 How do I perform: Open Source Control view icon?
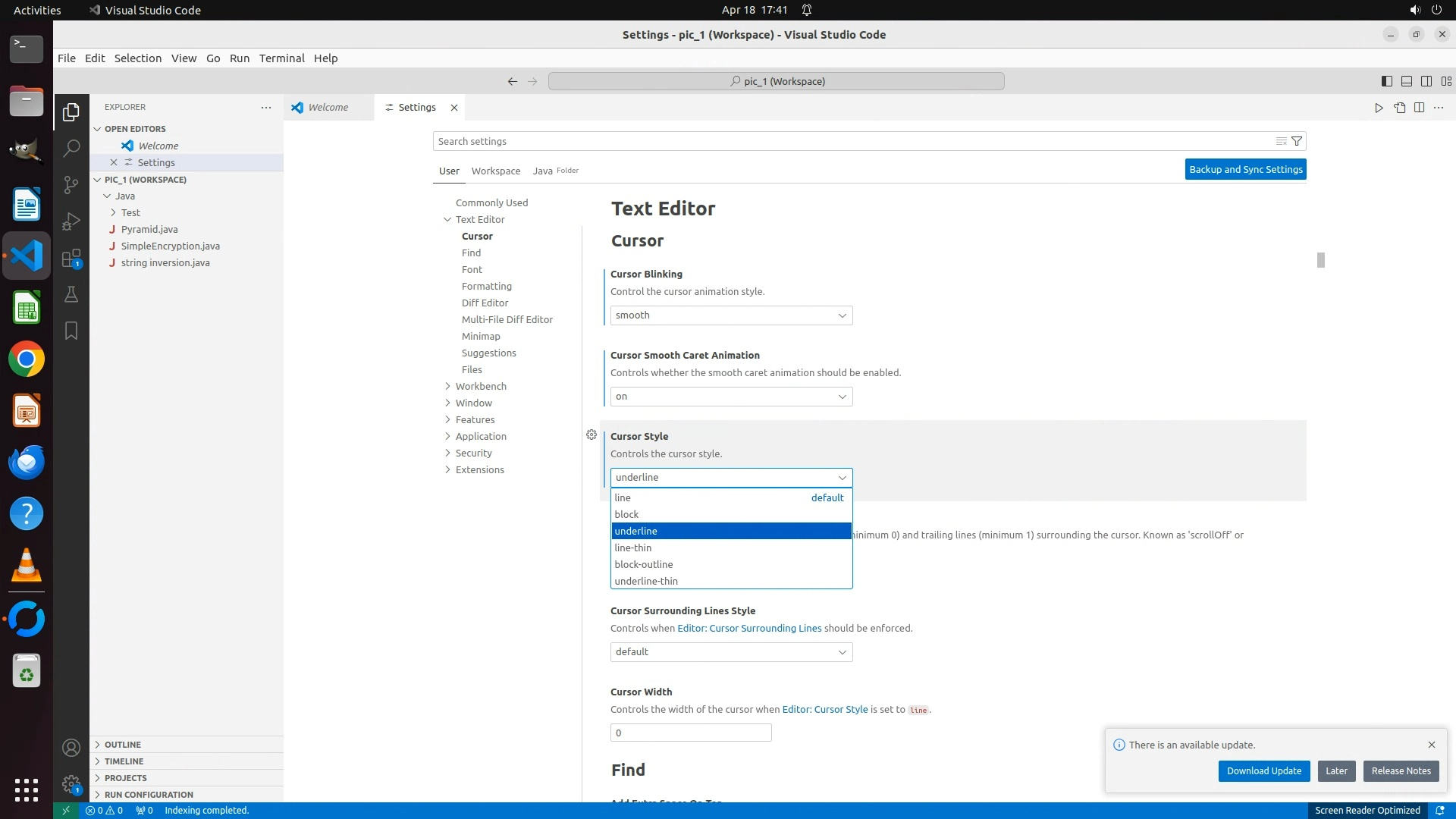pyautogui.click(x=71, y=184)
